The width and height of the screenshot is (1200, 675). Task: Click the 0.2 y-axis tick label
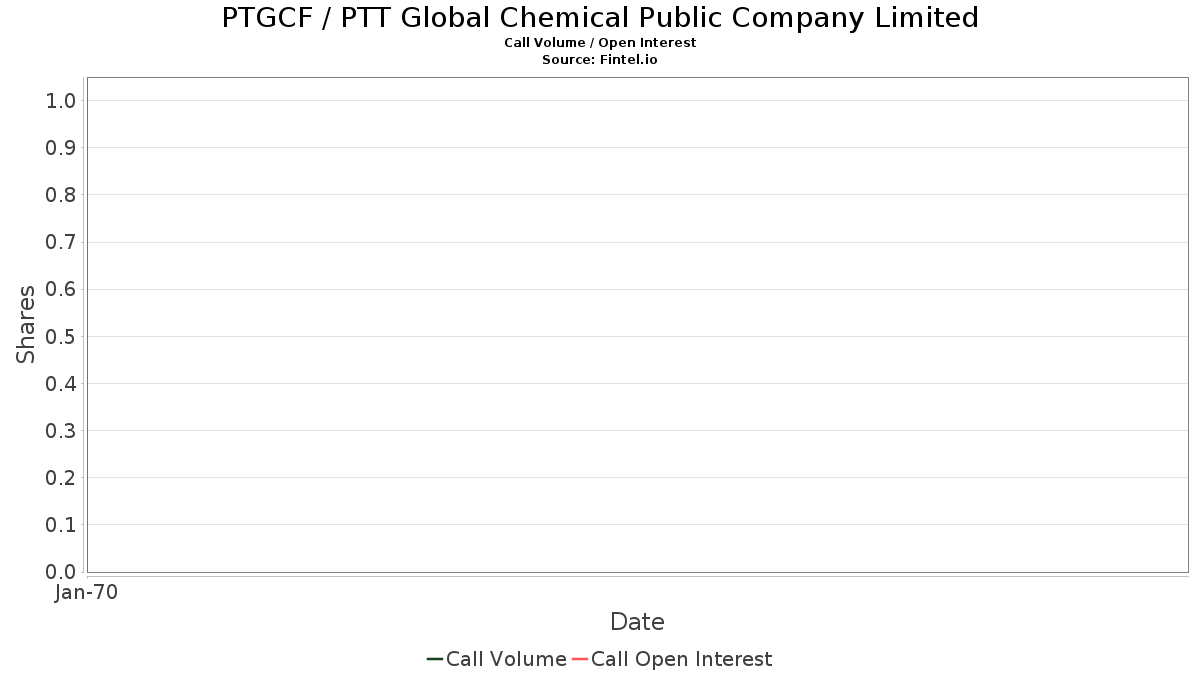tap(61, 478)
